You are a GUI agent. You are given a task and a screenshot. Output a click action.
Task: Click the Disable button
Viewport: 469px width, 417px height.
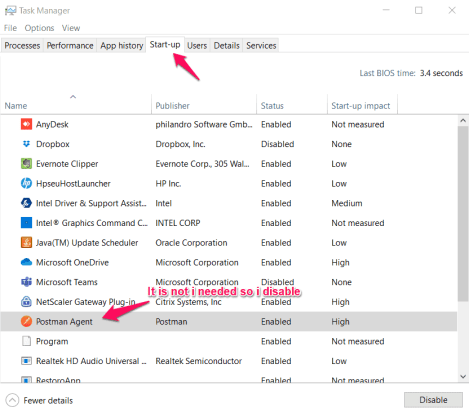tap(433, 400)
